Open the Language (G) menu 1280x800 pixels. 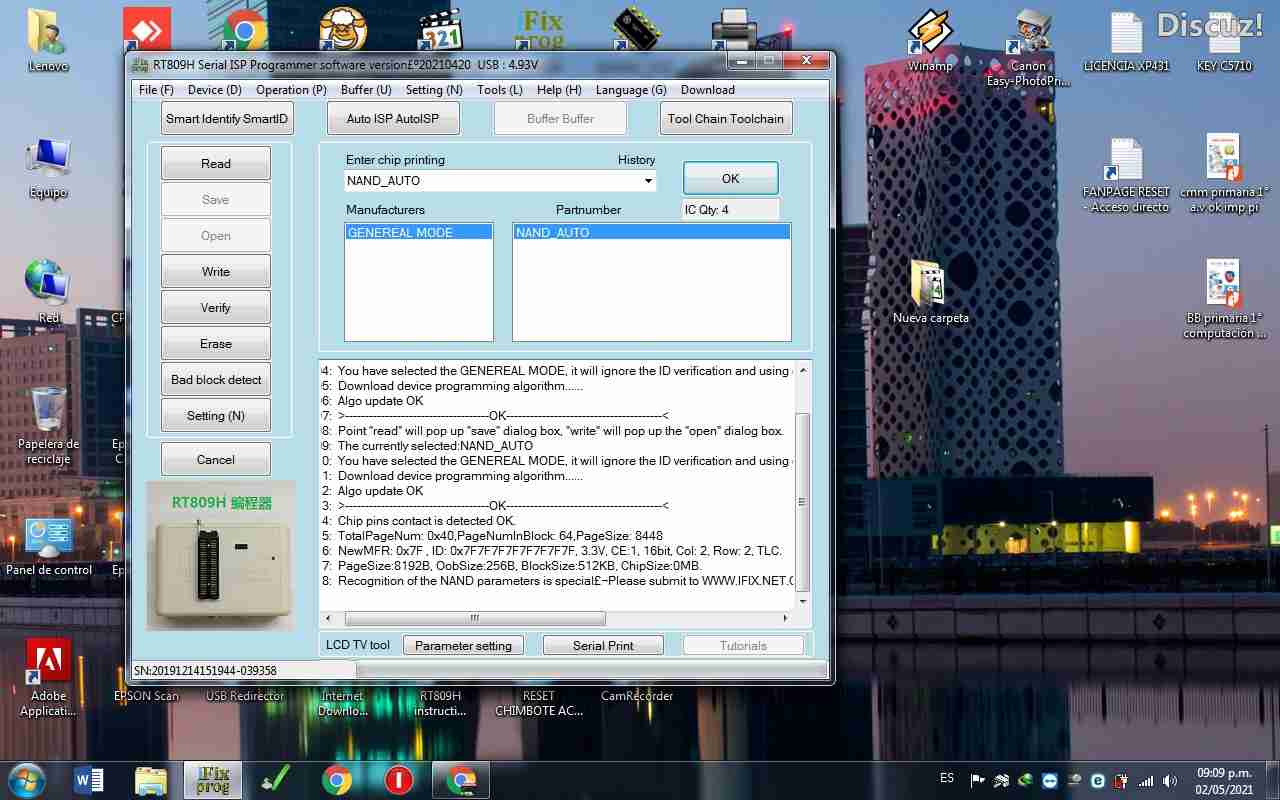pos(630,90)
